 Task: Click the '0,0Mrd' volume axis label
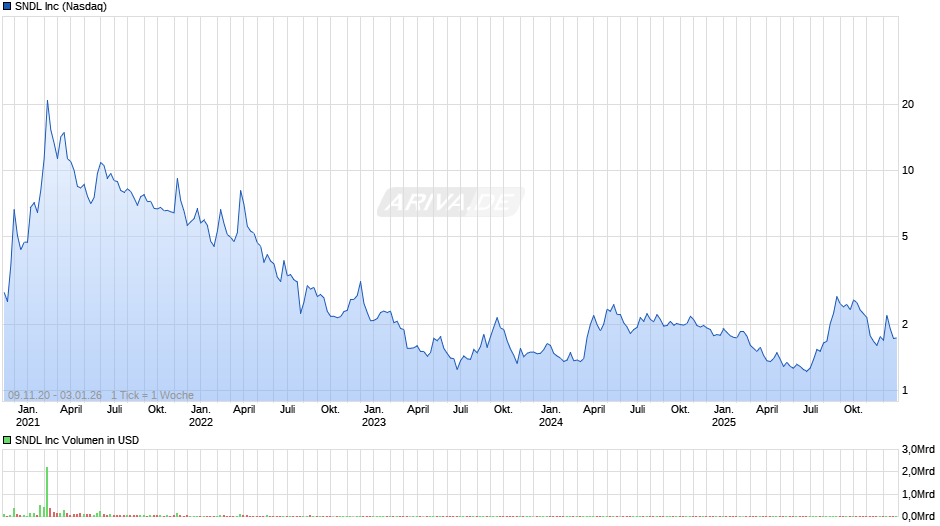tap(918, 516)
